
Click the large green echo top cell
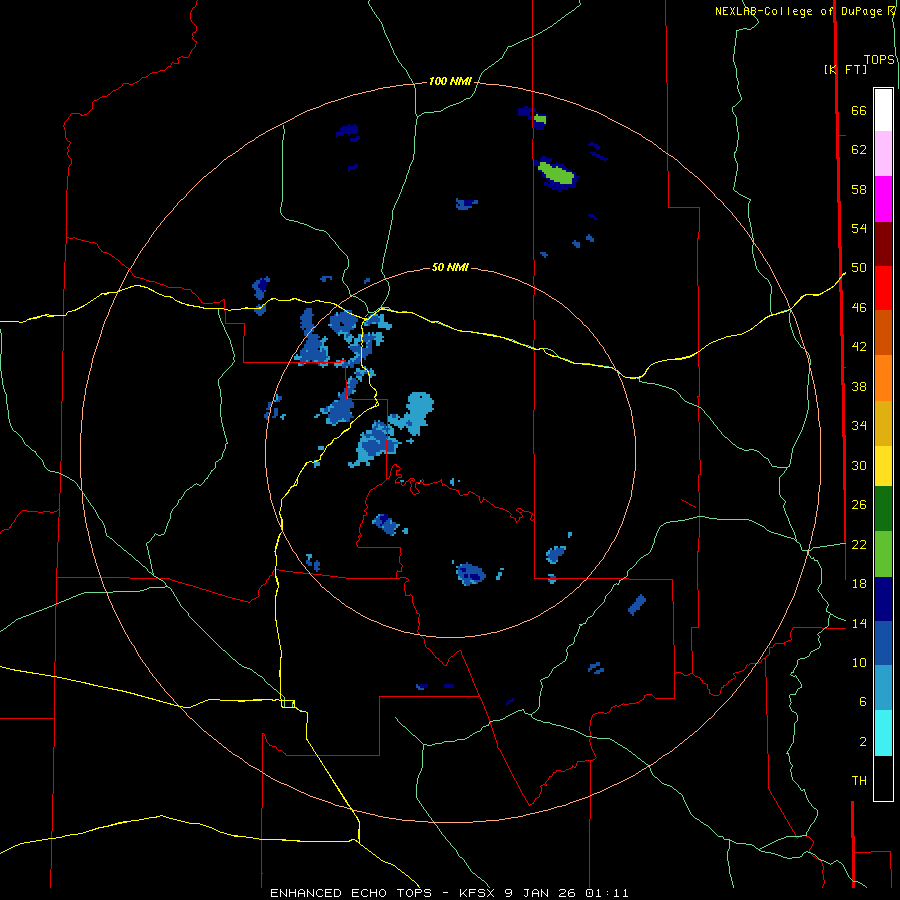tap(556, 173)
